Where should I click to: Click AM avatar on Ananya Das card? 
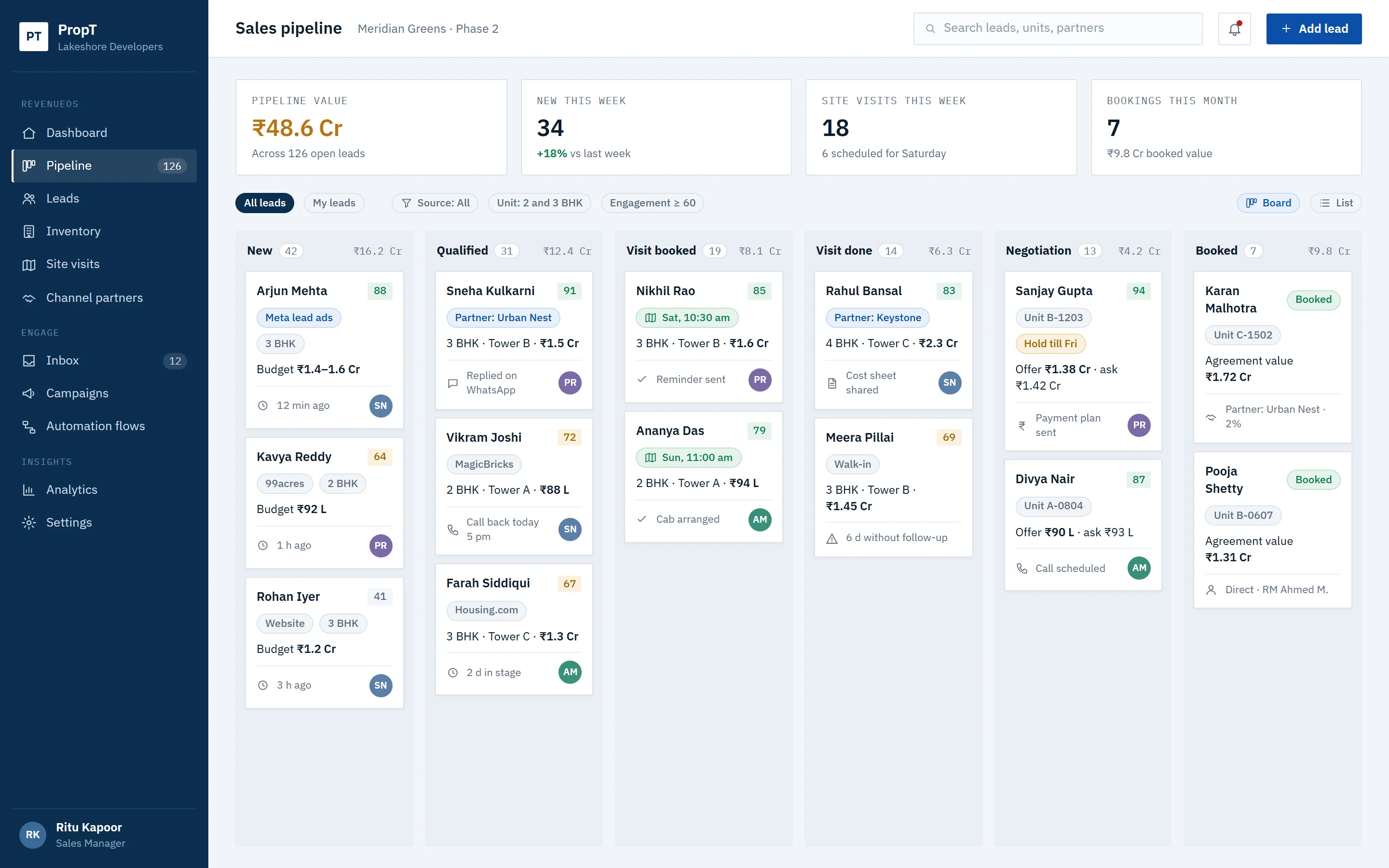pyautogui.click(x=760, y=519)
